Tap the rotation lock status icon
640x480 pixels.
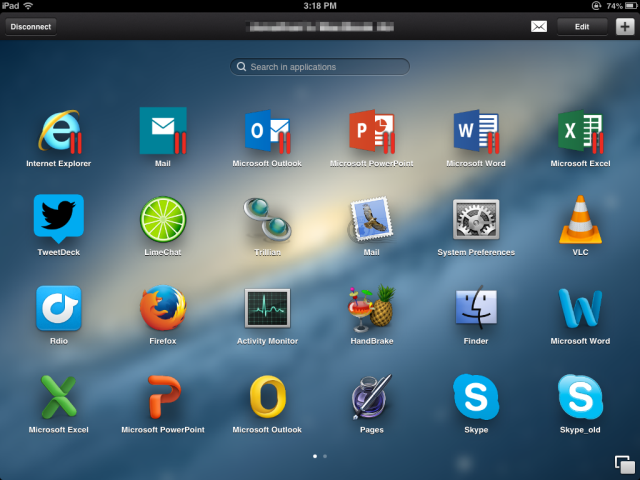click(x=596, y=6)
